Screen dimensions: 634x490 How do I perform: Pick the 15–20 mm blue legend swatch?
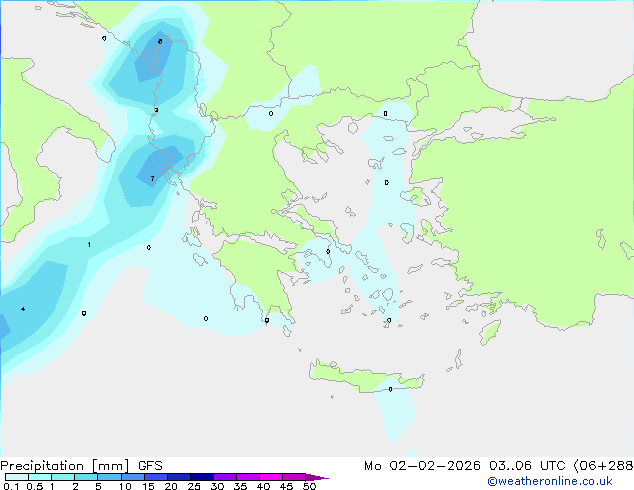click(x=155, y=477)
